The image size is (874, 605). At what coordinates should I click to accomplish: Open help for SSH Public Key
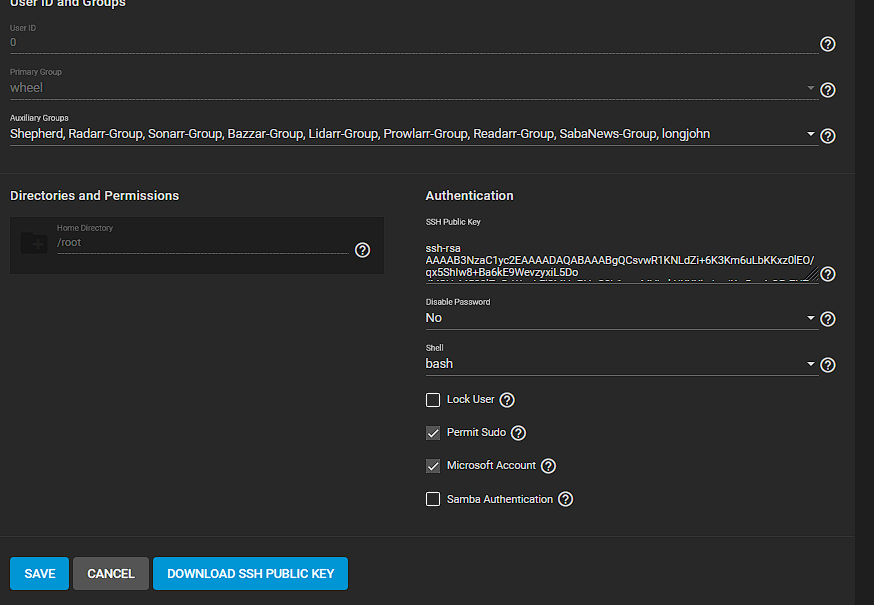(827, 274)
